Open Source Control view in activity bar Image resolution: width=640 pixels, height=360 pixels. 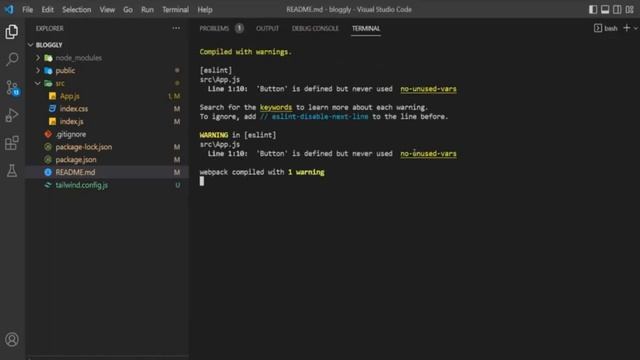pos(12,87)
